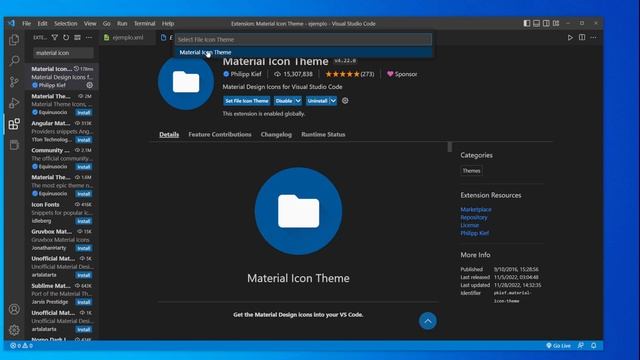The image size is (640, 360).
Task: Toggle the Panel layout button
Action: 536,23
